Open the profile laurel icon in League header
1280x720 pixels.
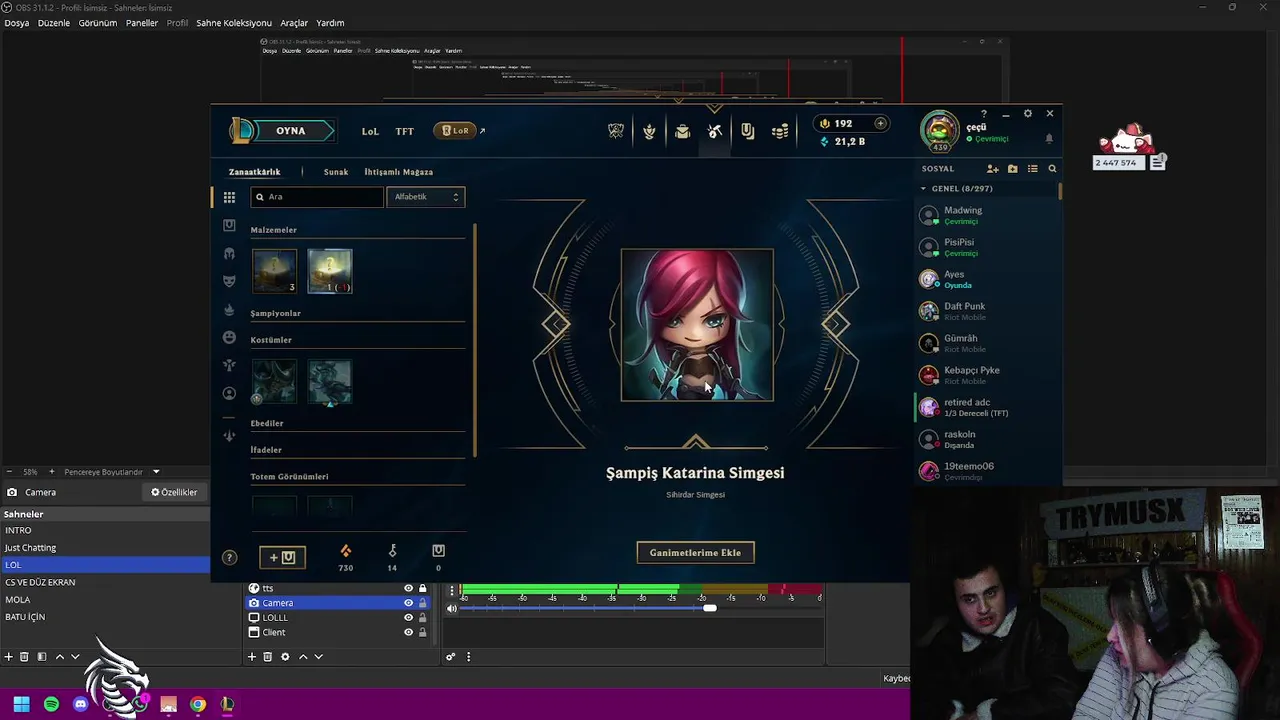point(649,131)
